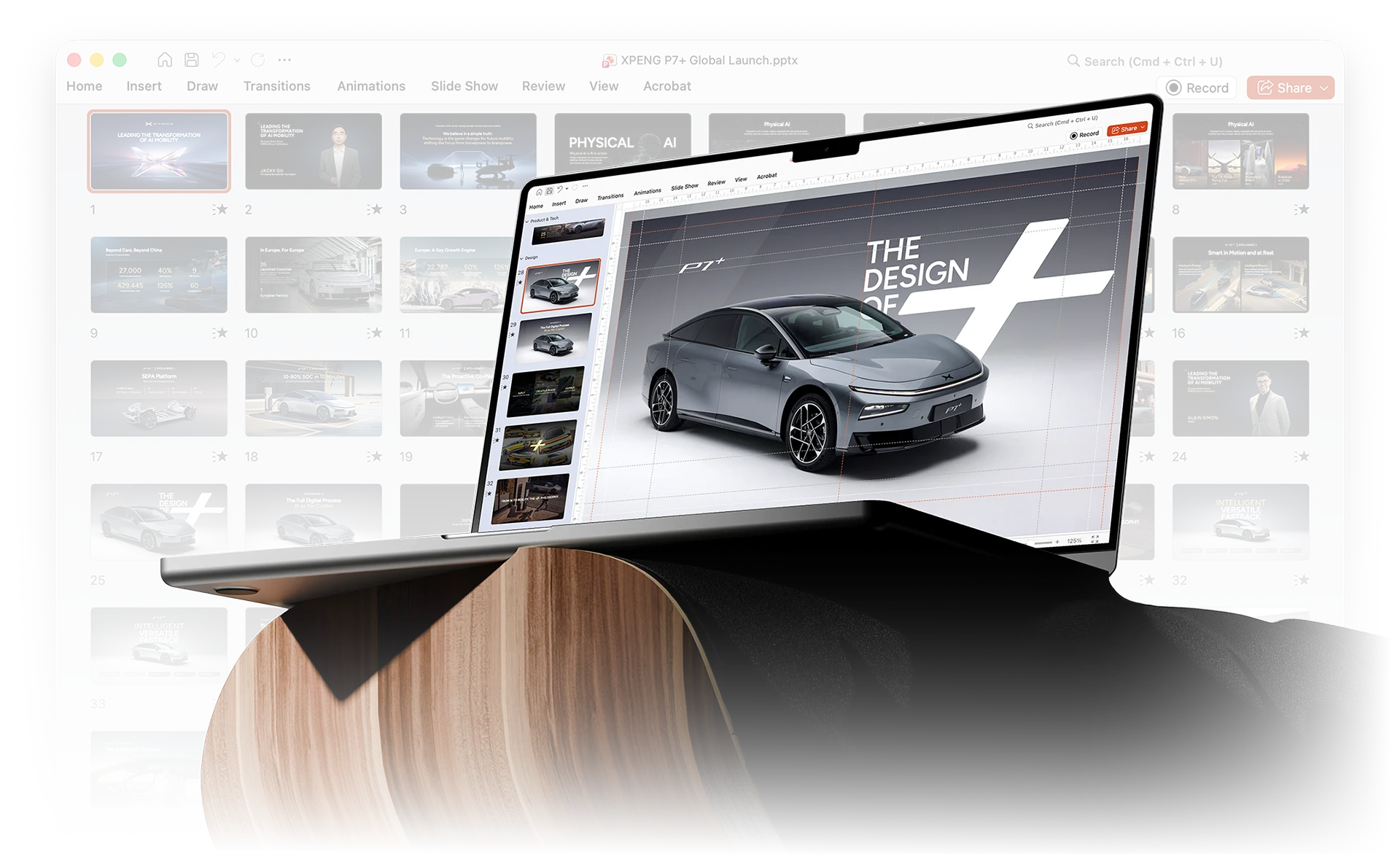
Task: Expand the Share button chevron in main window
Action: 1324,88
